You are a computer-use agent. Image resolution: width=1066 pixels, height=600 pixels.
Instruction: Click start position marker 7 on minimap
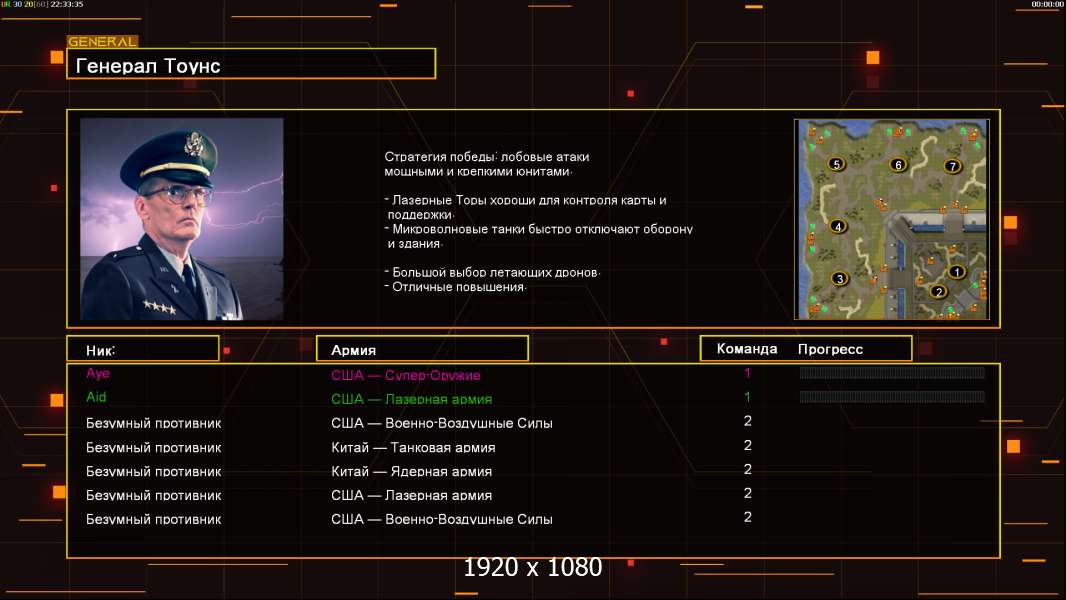tap(952, 166)
